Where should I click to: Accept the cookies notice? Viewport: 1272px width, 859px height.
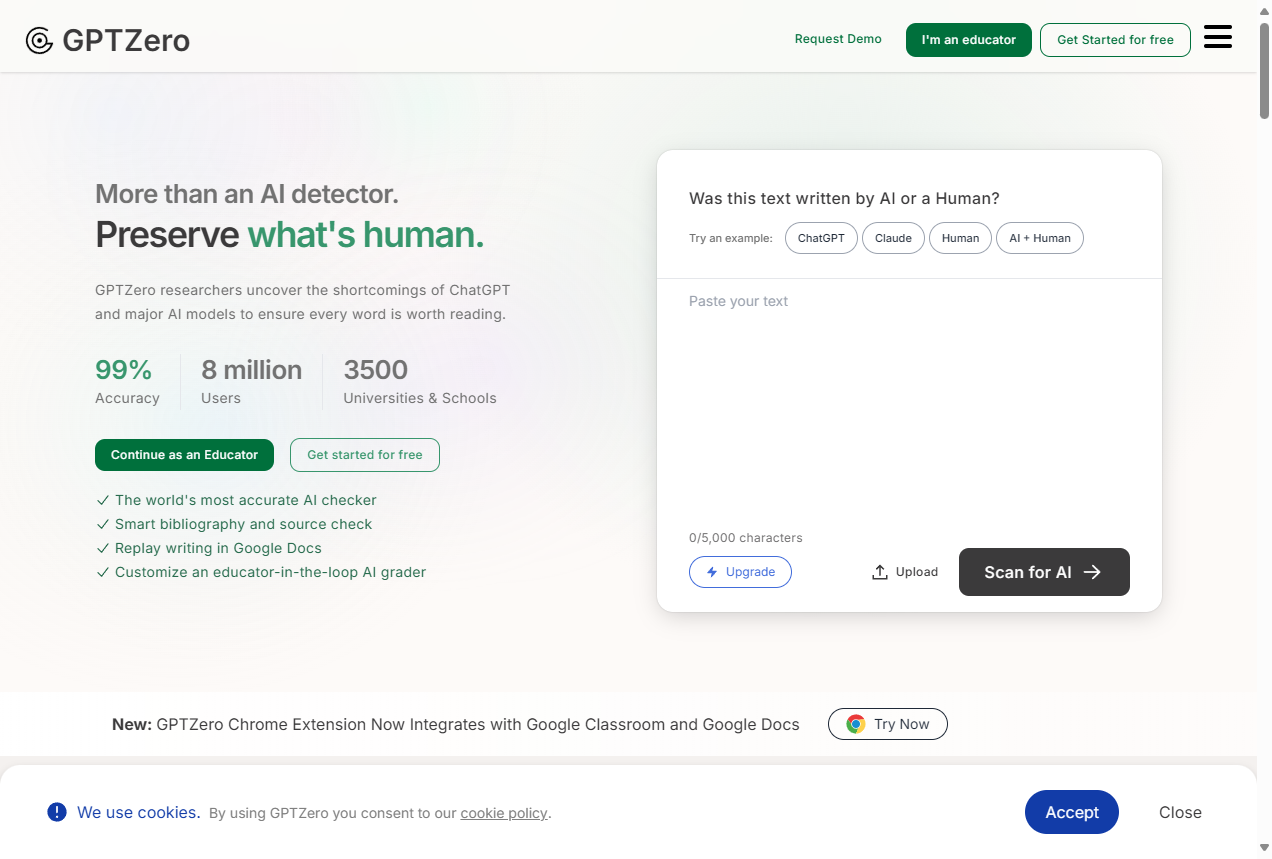point(1071,812)
